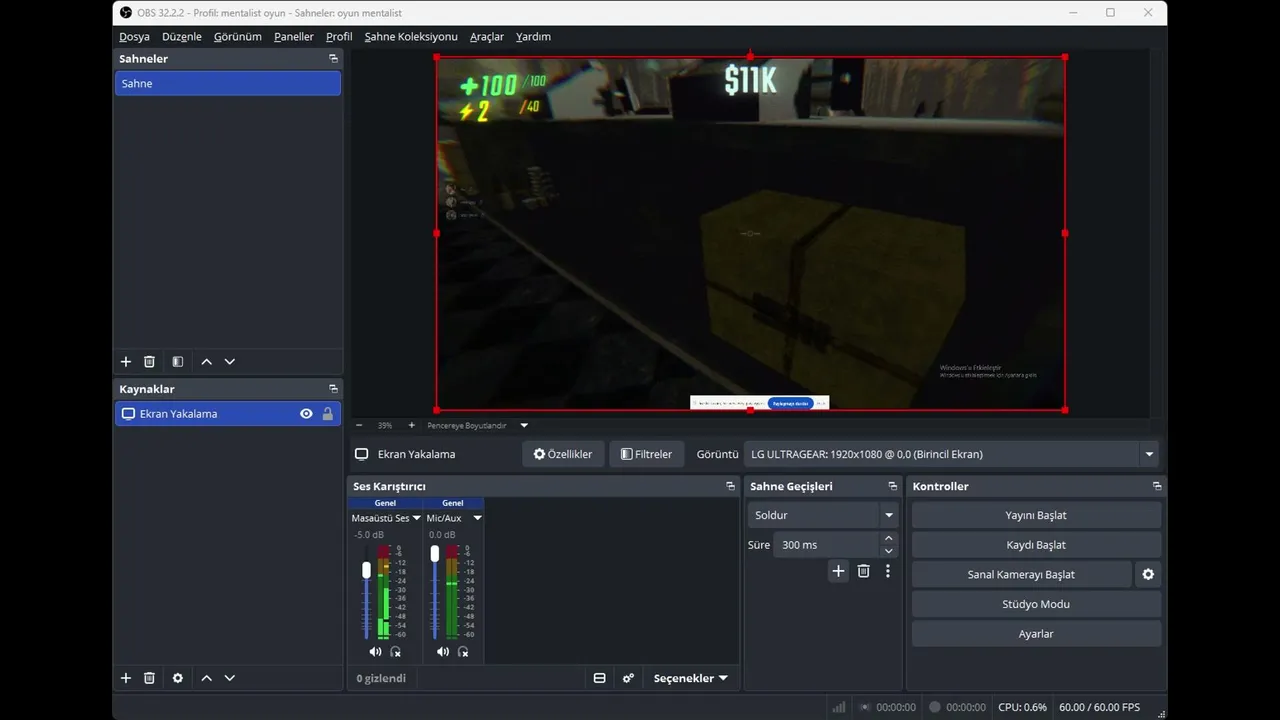Delete selected source with Kaynaklar trash icon
Viewport: 1280px width, 720px height.
(x=149, y=678)
